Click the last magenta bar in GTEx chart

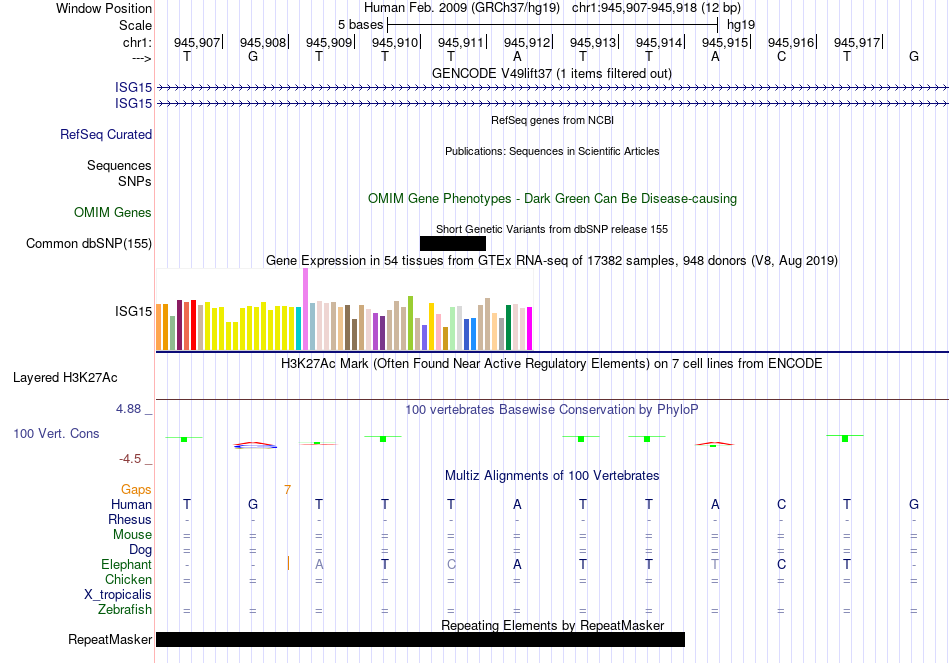(x=530, y=328)
